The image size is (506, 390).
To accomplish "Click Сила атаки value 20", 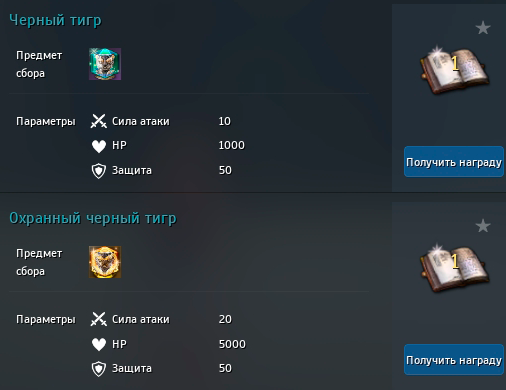I will (x=225, y=319).
